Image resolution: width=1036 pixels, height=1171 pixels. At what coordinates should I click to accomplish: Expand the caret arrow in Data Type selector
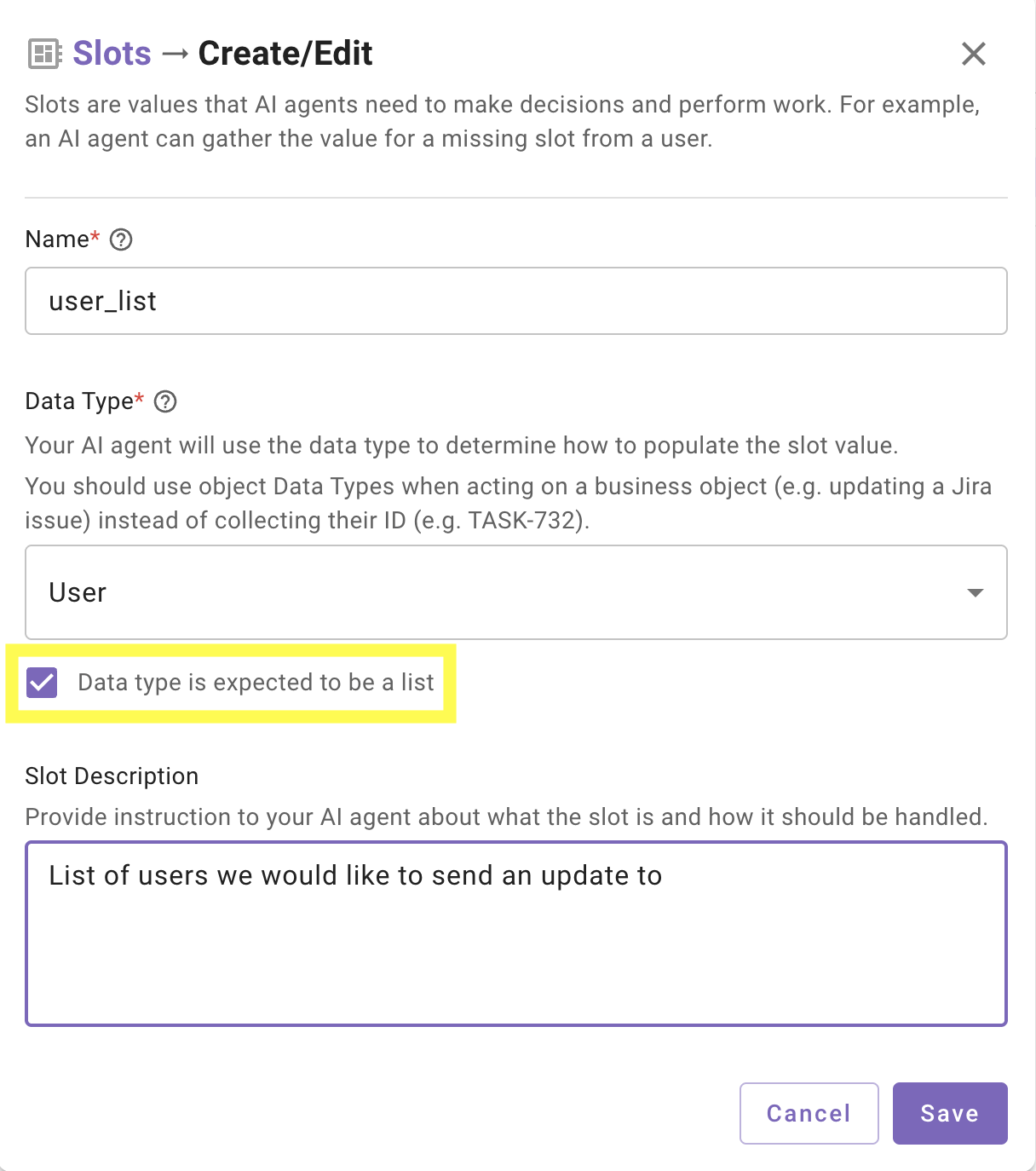[x=976, y=592]
